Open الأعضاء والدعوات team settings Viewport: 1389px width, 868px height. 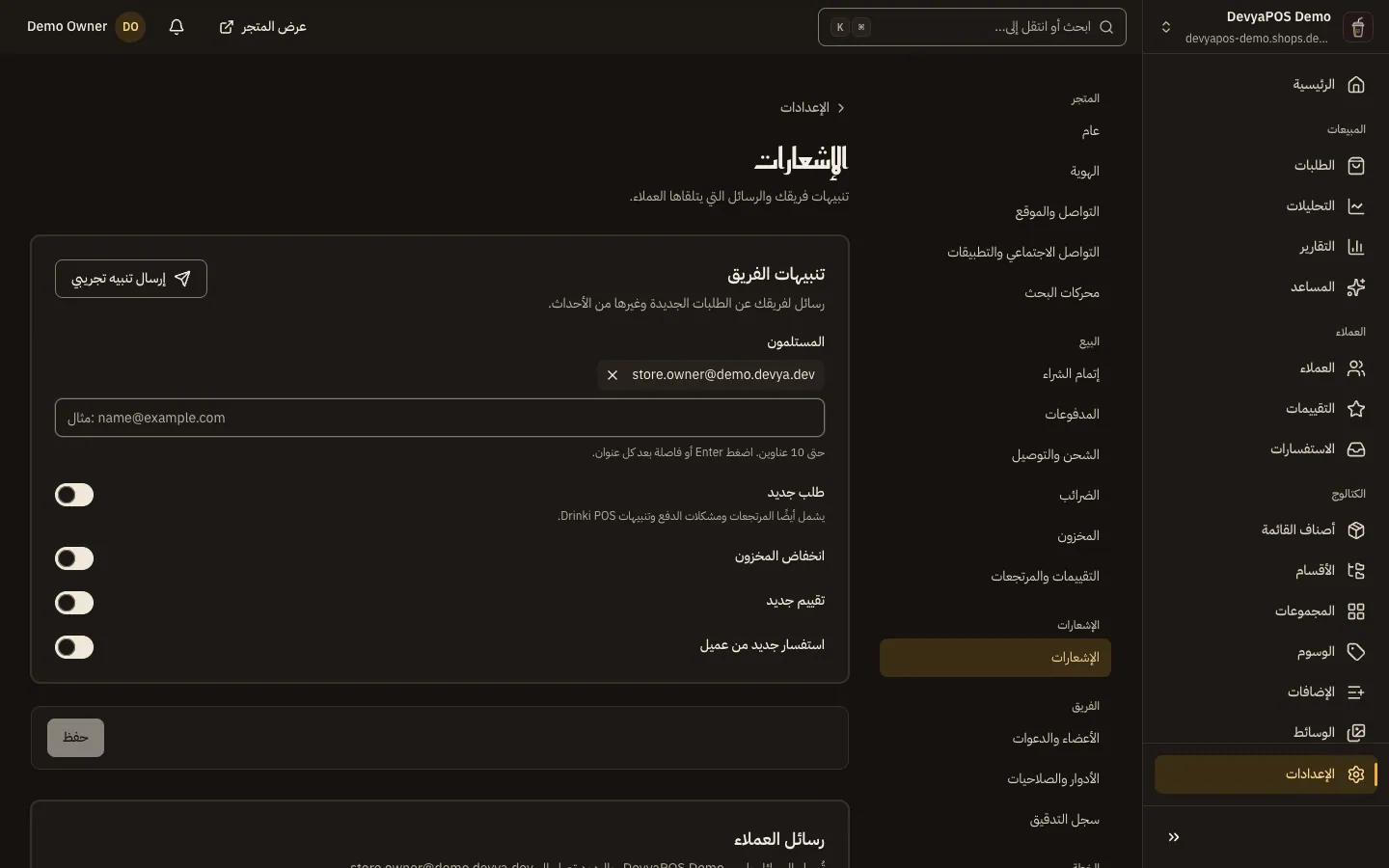995,739
